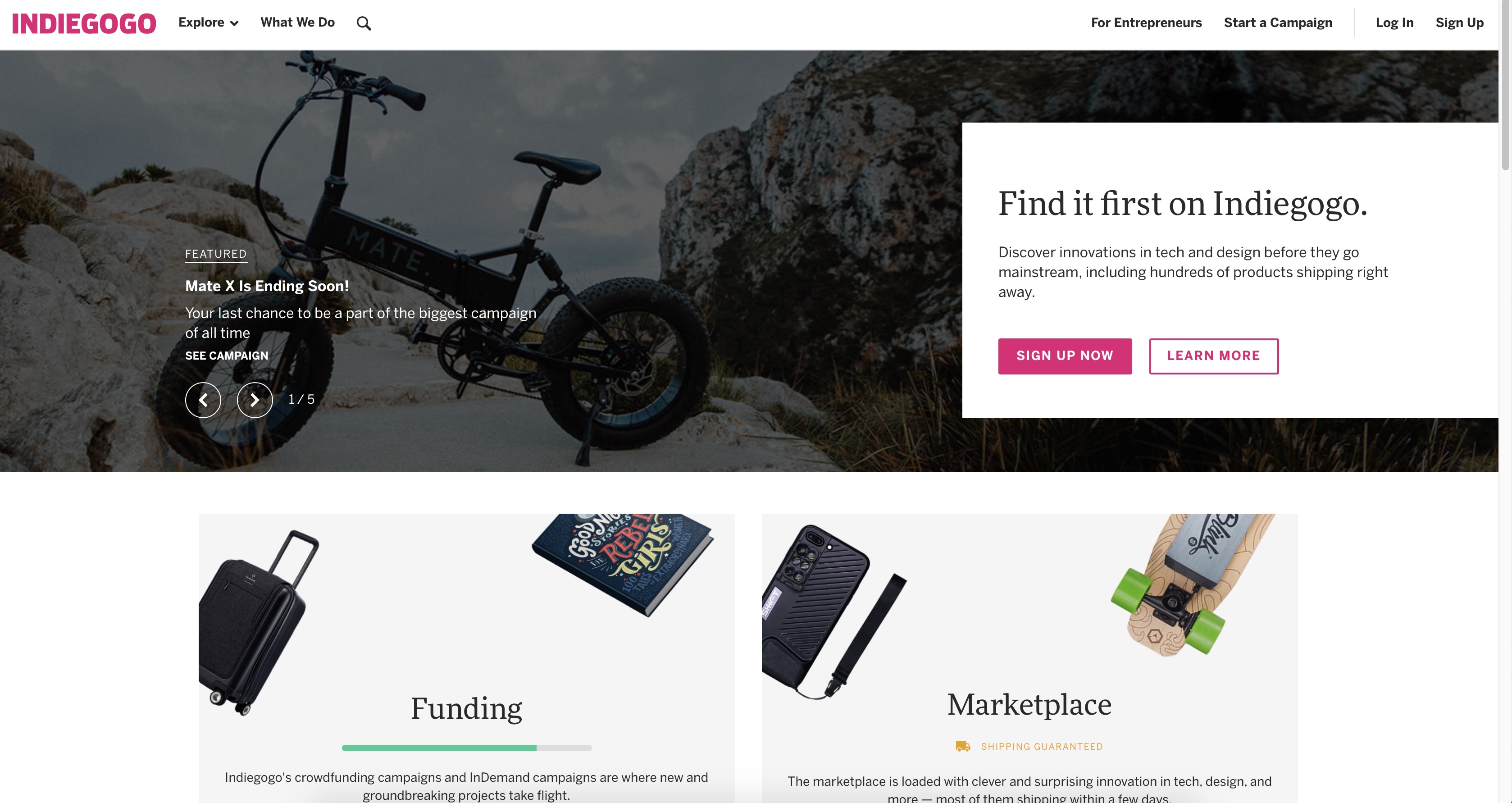Image resolution: width=1512 pixels, height=803 pixels.
Task: Click the SIGN UP NOW button
Action: point(1065,356)
